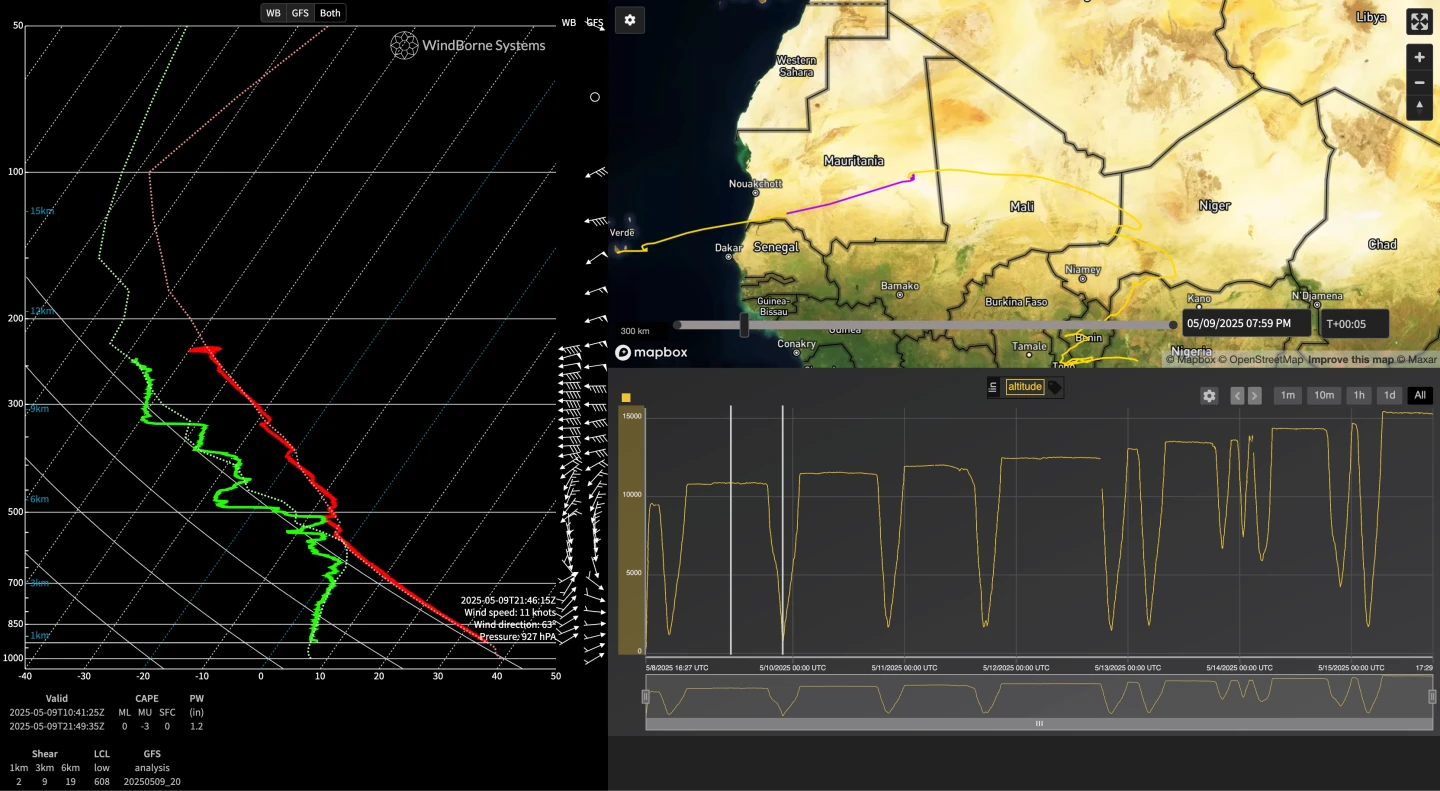Open the OpenStreetMap attribution link
Viewport: 1440px width, 791px height.
(1261, 360)
